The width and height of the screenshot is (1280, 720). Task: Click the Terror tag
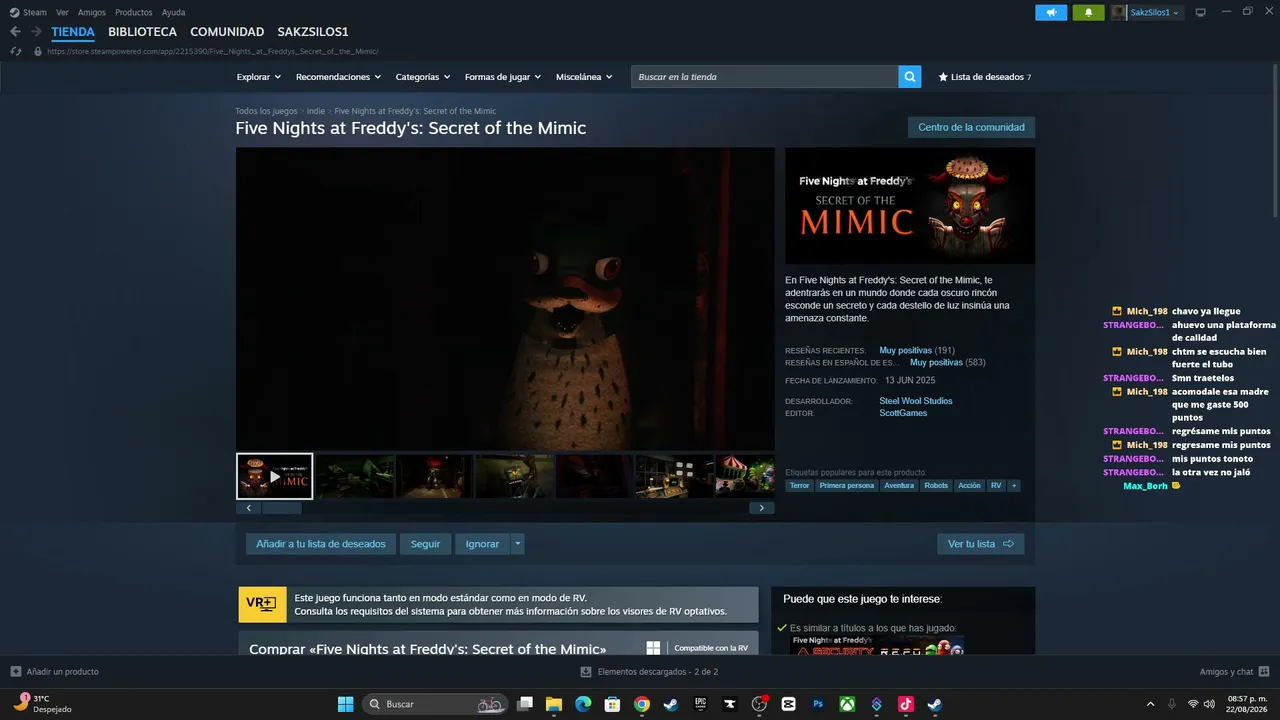pos(799,486)
